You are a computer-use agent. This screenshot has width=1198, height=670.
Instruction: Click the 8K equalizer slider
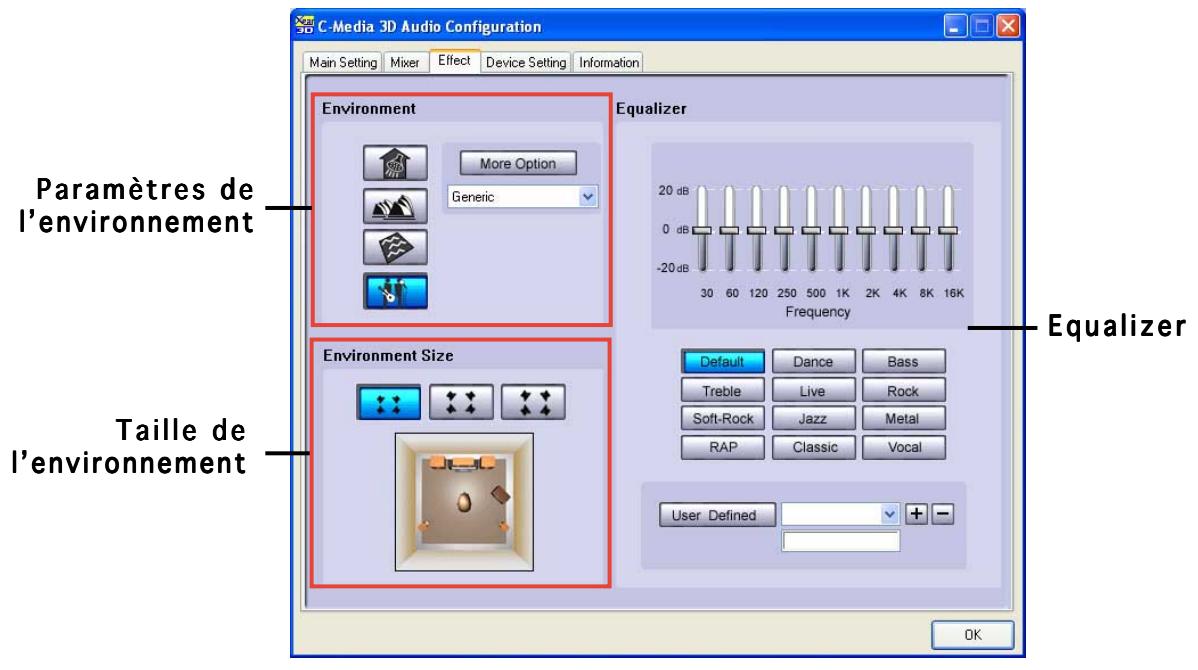[921, 229]
